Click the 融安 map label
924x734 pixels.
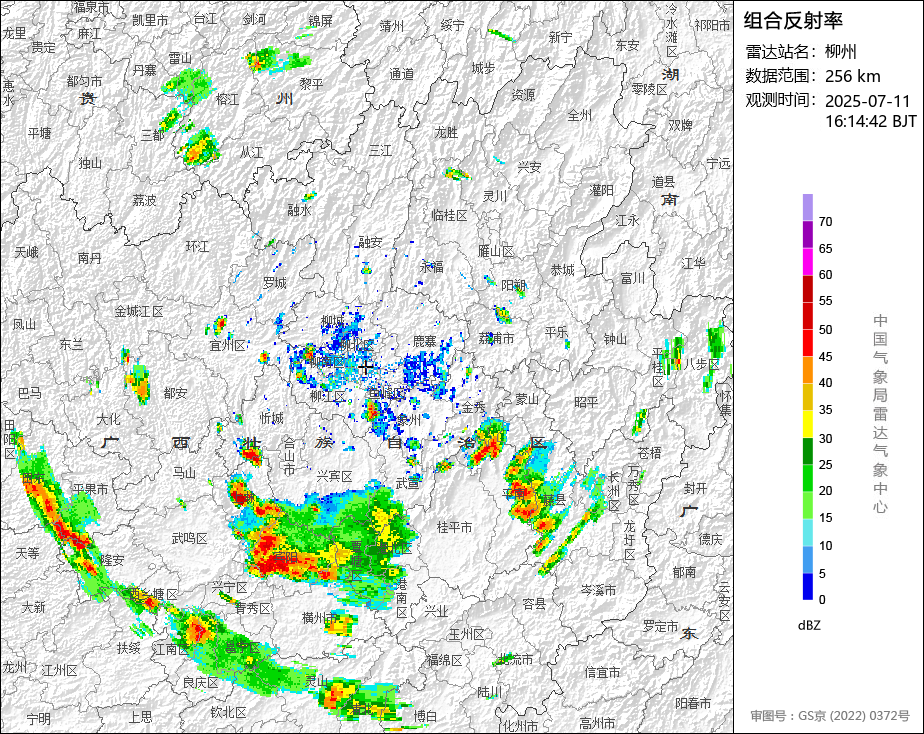pyautogui.click(x=371, y=242)
